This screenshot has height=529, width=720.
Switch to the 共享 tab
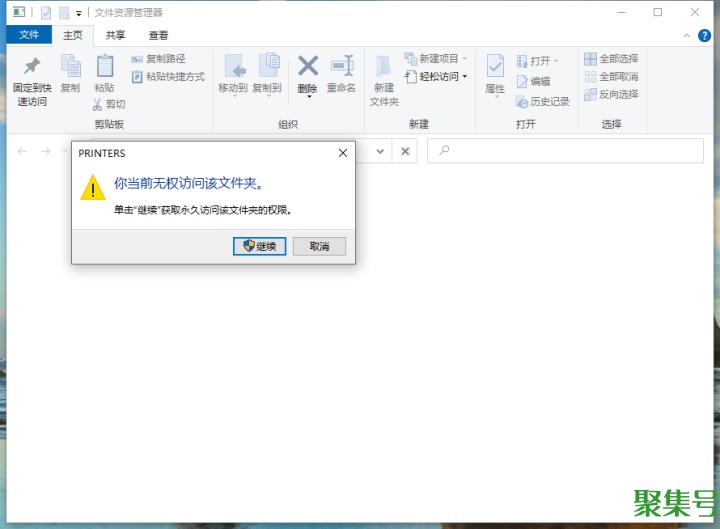116,35
